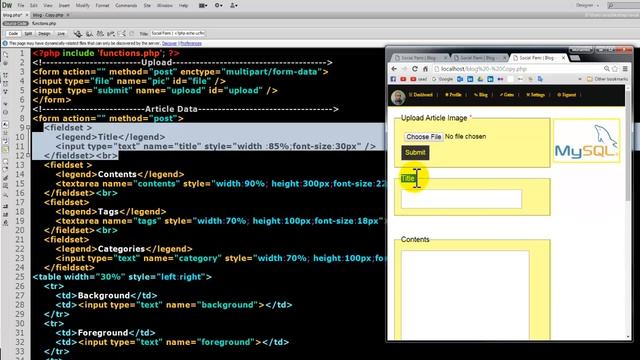The width and height of the screenshot is (640, 360).
Task: Click the balance braces coding toolbar icon
Action: 5,112
